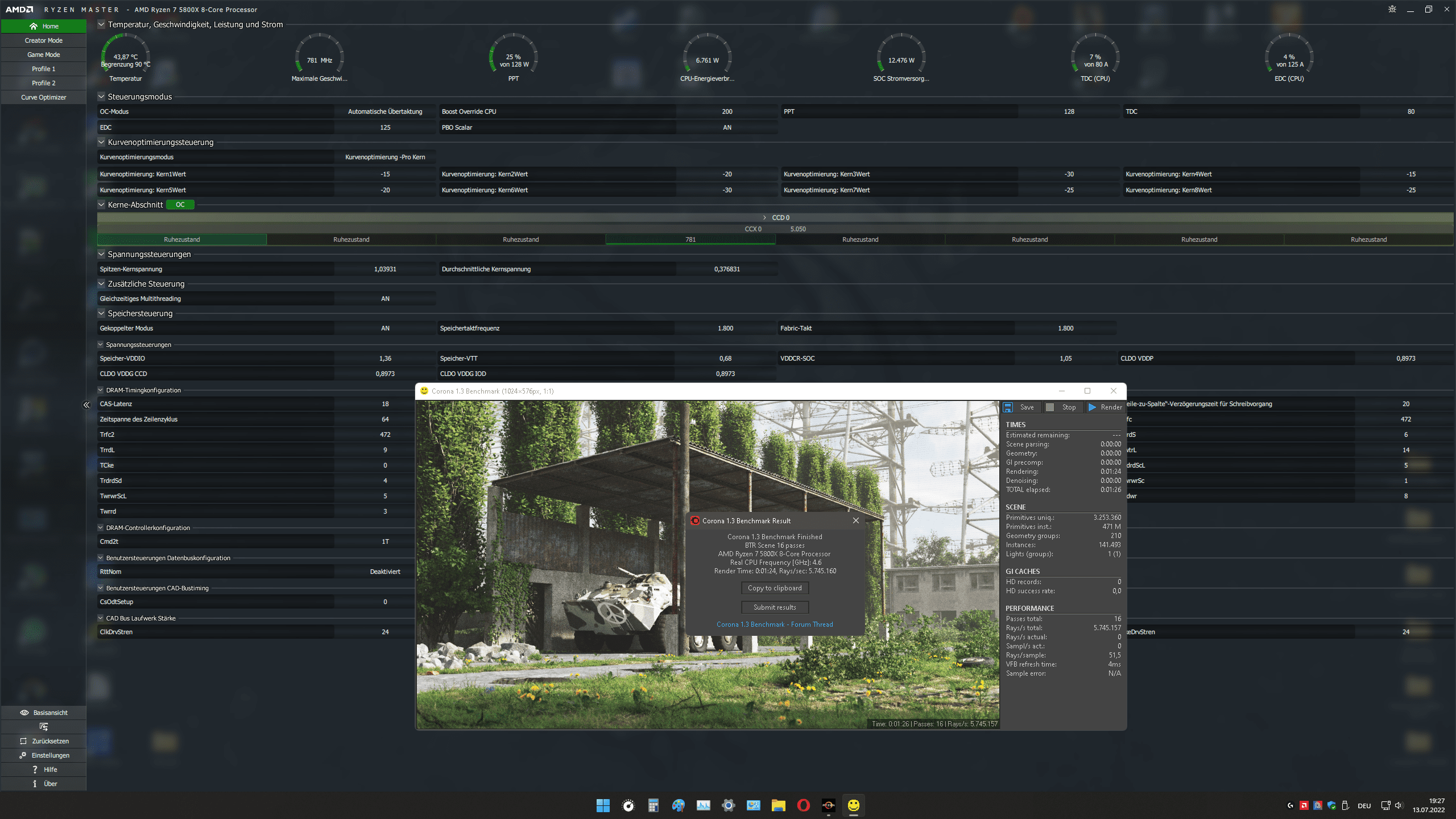Screen dimensions: 1456x819
Task: Open Profile 1 menu item
Action: coord(43,68)
